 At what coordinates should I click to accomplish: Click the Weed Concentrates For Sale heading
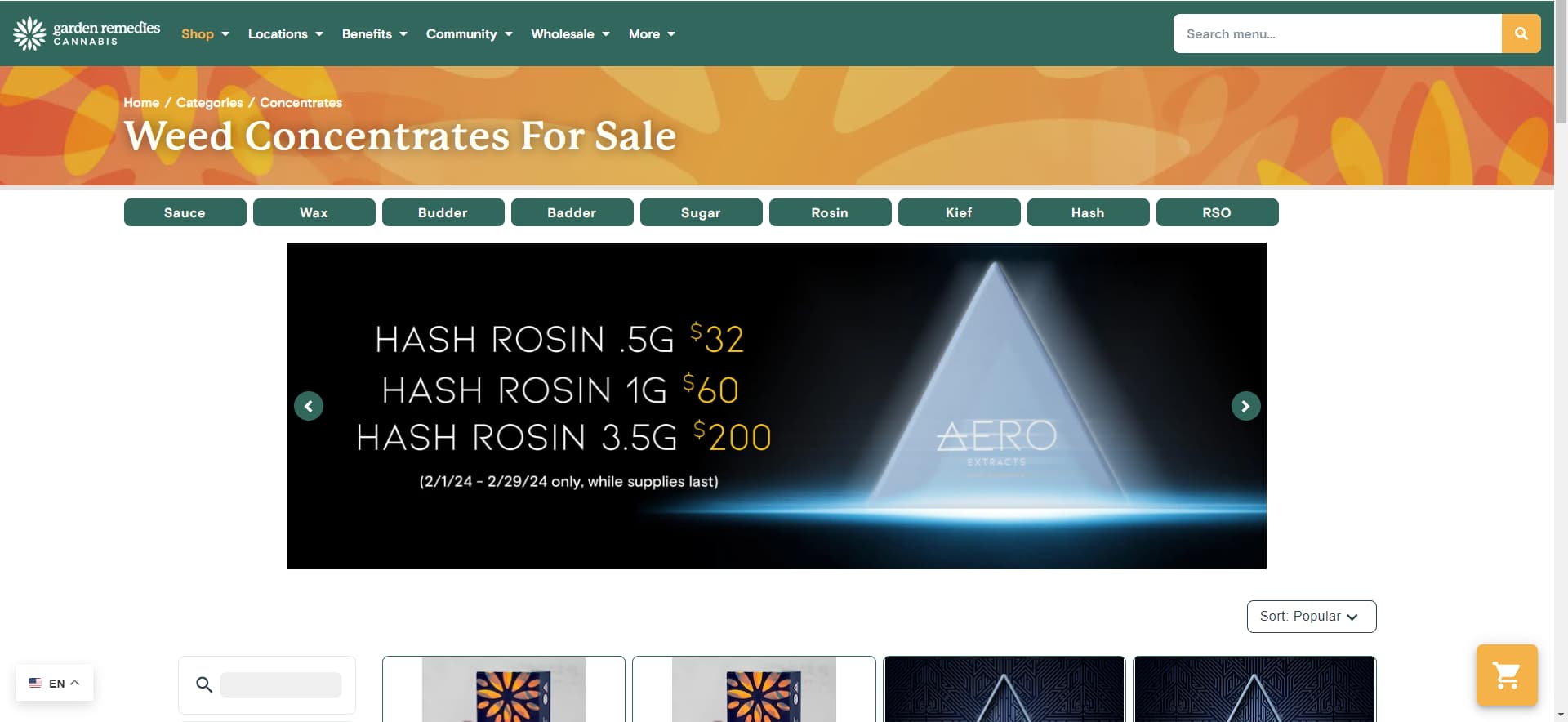point(400,136)
